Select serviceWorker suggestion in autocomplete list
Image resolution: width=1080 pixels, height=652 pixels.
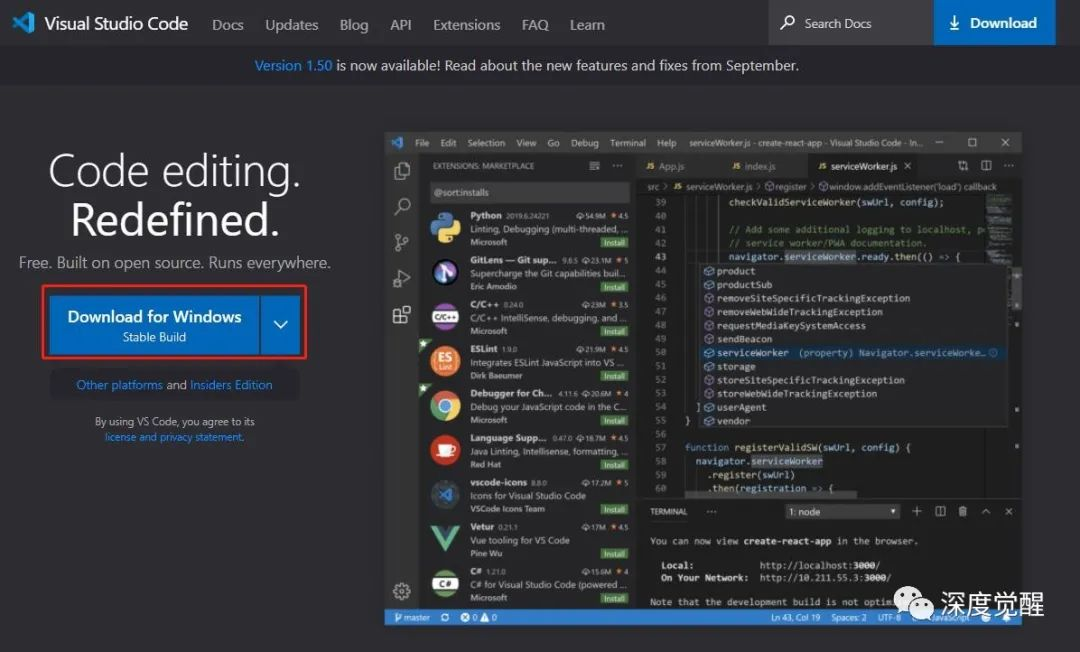852,353
